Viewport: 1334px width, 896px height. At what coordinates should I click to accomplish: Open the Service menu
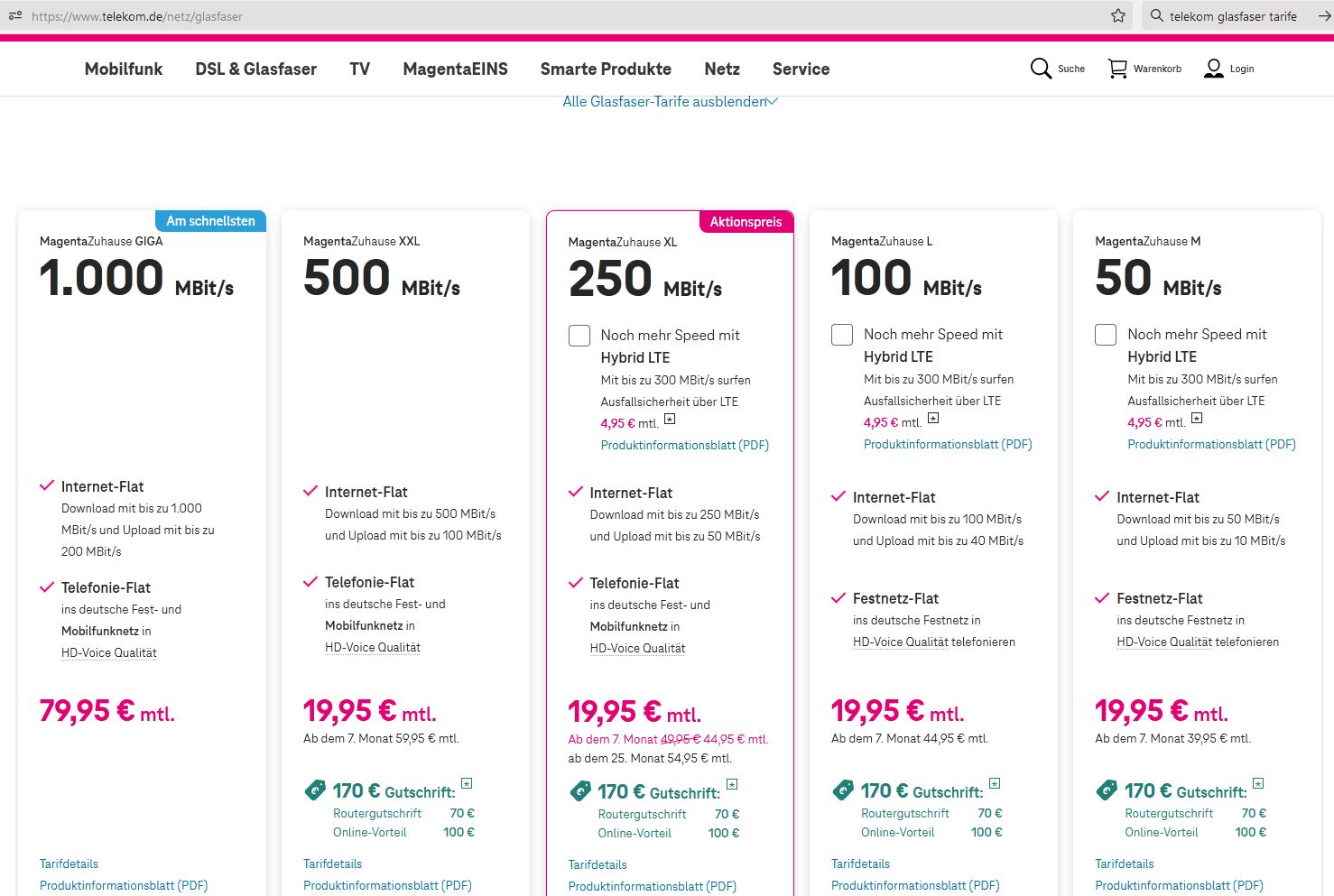pyautogui.click(x=801, y=69)
